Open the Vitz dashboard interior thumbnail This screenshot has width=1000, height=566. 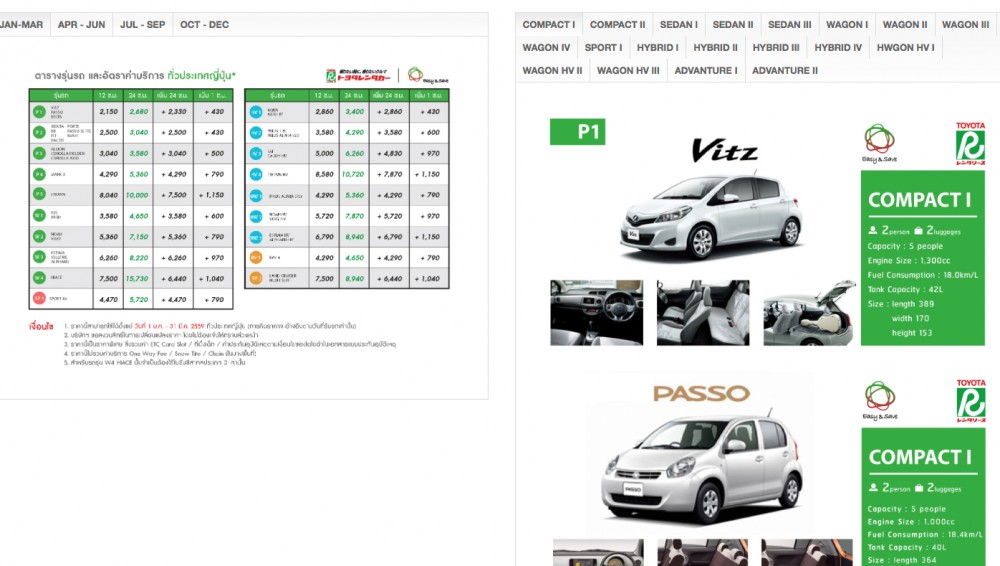[597, 313]
